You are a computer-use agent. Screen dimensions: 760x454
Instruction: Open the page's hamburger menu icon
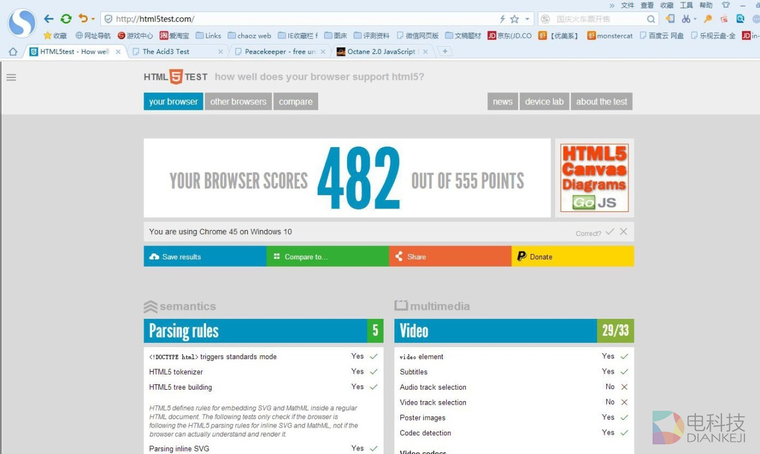[x=11, y=77]
